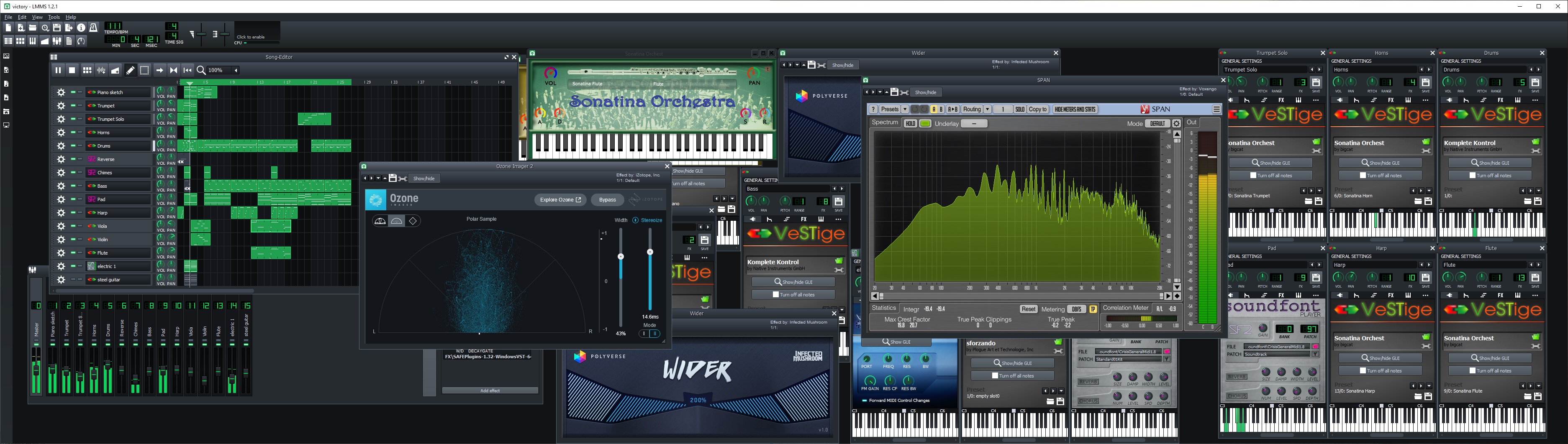Select edit/selection mode in Song-Editor
Image resolution: width=1568 pixels, height=444 pixels.
[x=144, y=71]
